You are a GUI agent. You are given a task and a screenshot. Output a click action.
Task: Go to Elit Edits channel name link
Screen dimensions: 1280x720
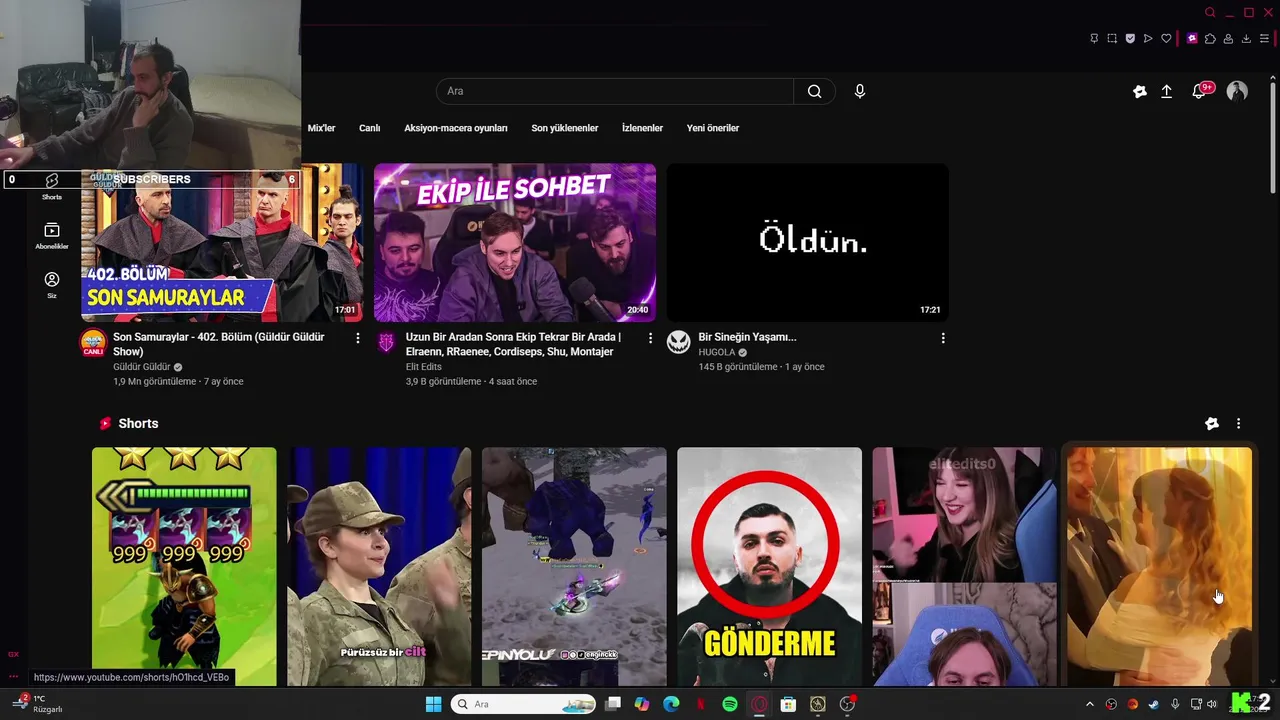pos(424,367)
